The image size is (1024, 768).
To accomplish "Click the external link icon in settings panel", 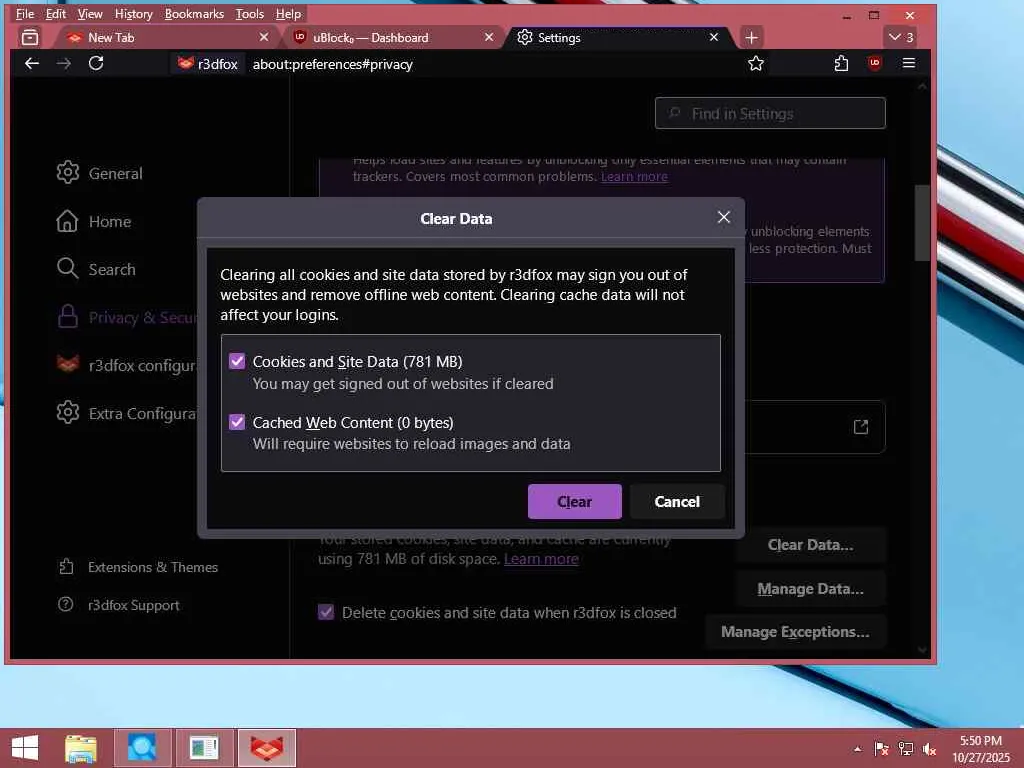I will tap(861, 426).
